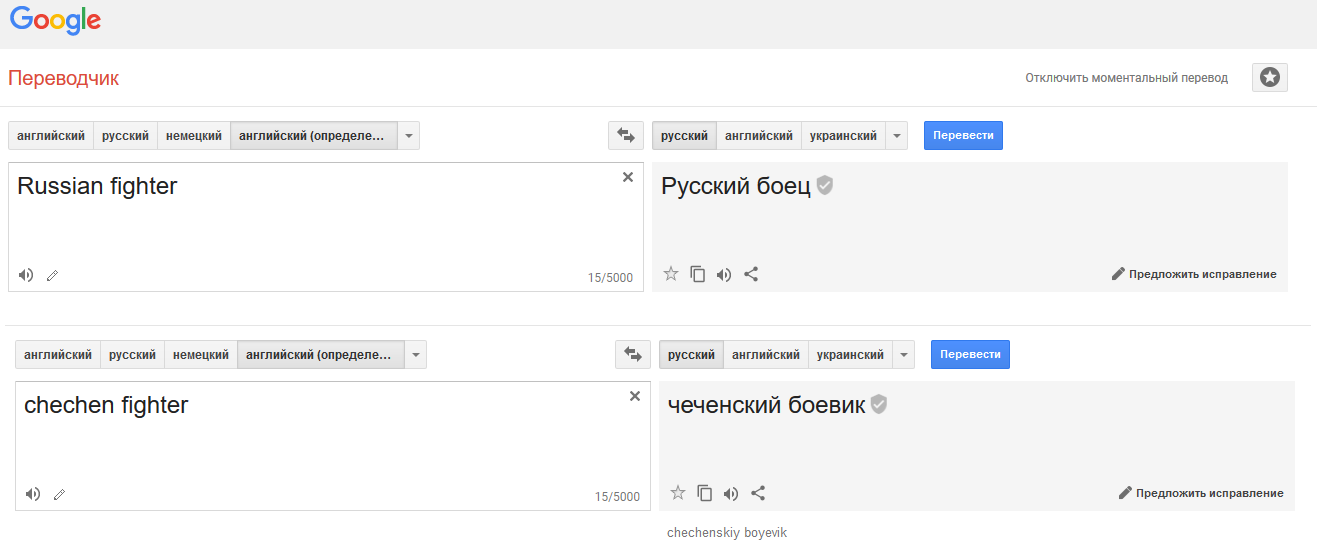Select 'немецкий' as top source language

tap(193, 136)
